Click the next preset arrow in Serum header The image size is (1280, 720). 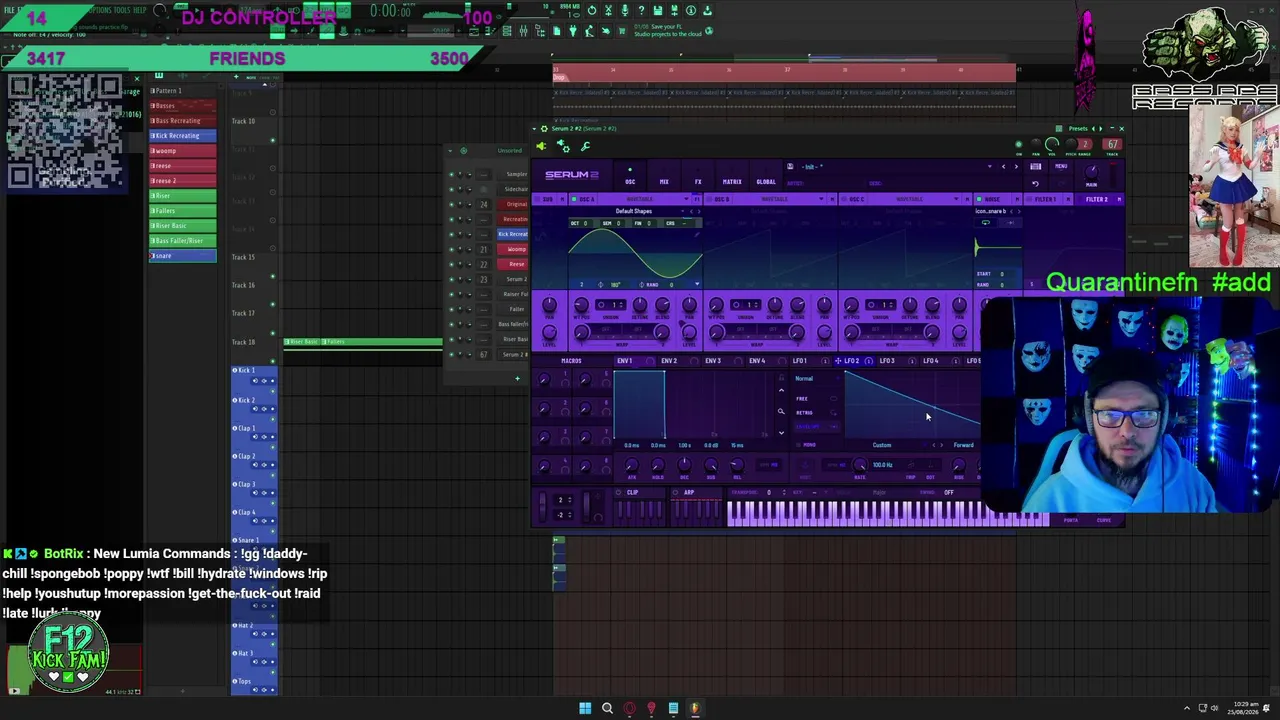[1016, 167]
